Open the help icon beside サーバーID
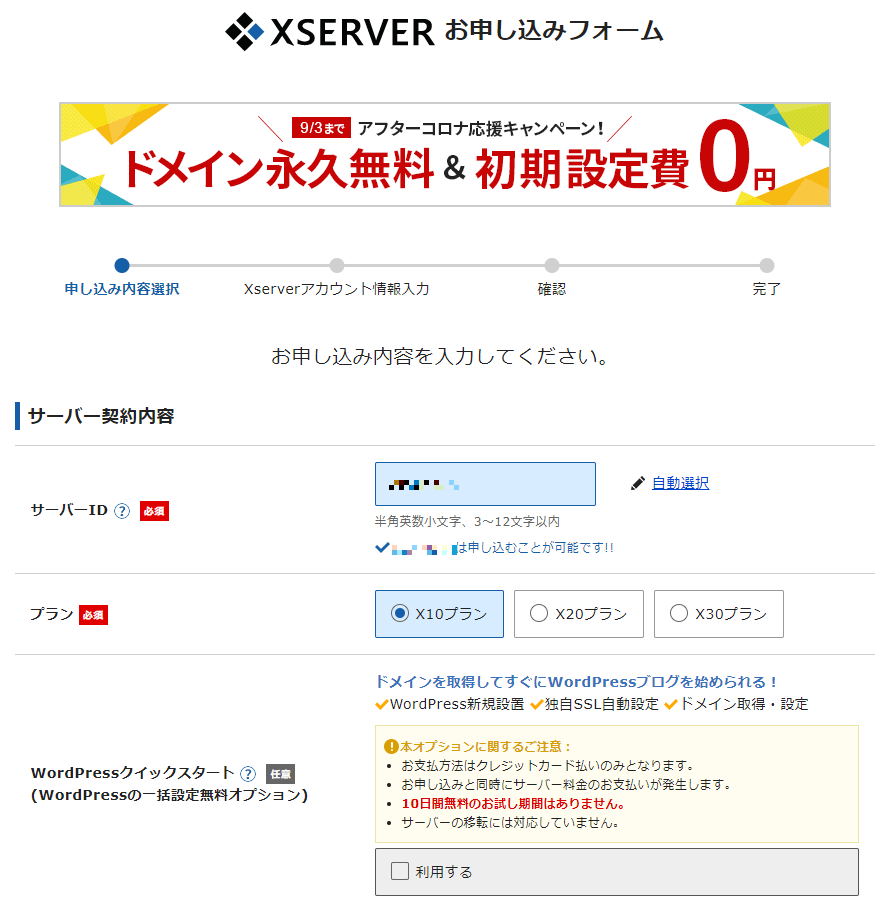This screenshot has width=891, height=906. pyautogui.click(x=122, y=511)
